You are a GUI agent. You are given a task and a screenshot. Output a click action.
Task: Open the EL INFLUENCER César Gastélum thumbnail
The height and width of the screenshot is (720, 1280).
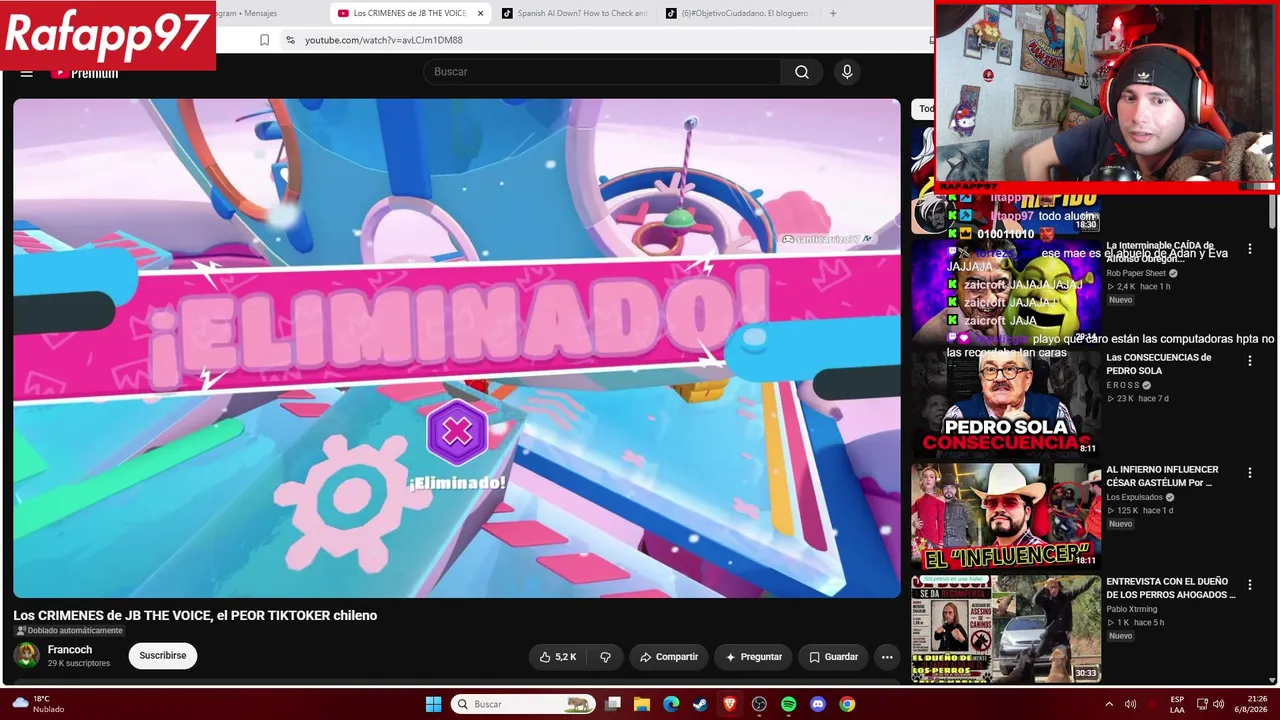(x=1006, y=516)
